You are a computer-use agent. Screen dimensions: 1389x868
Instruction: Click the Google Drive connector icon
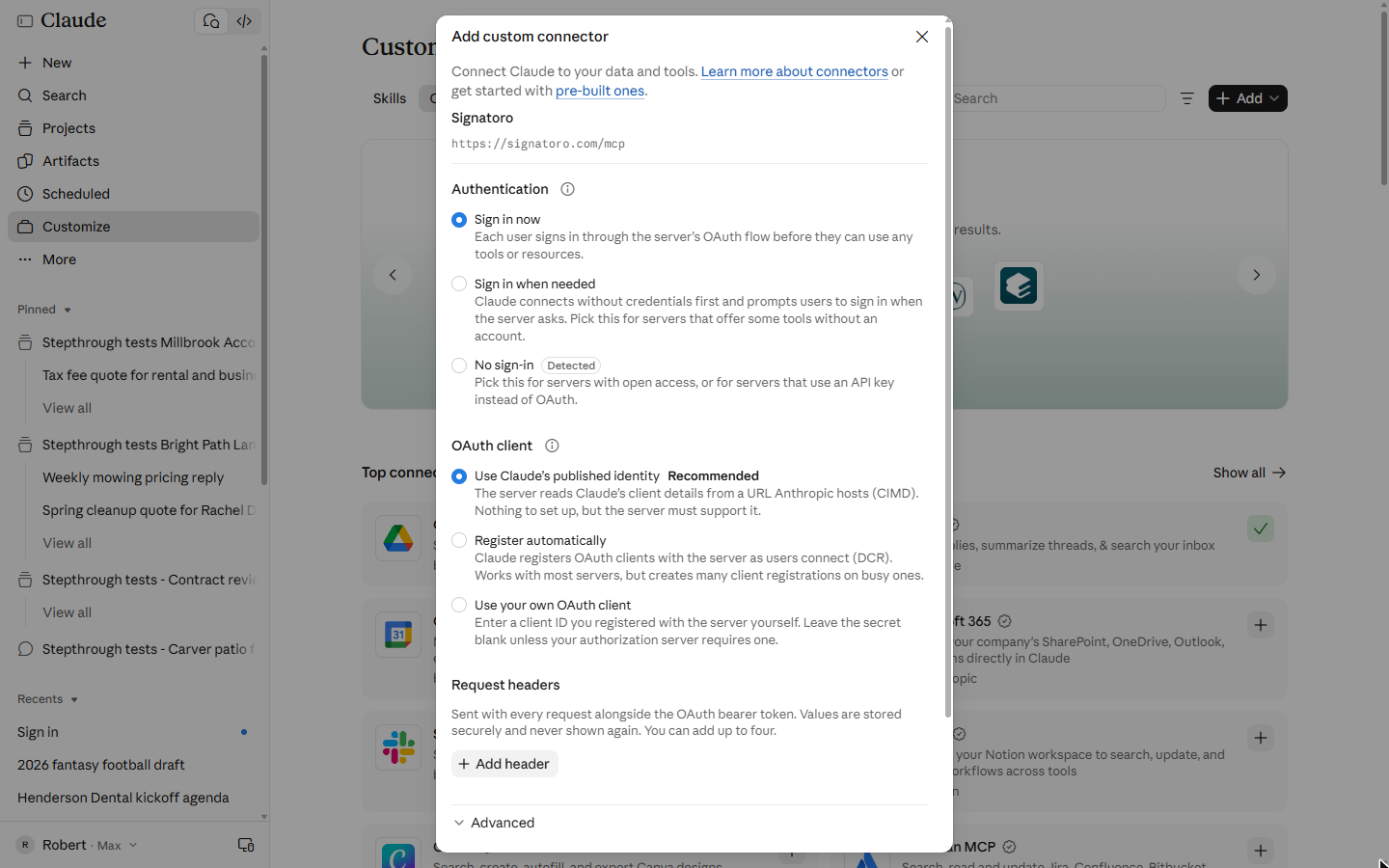coord(398,538)
